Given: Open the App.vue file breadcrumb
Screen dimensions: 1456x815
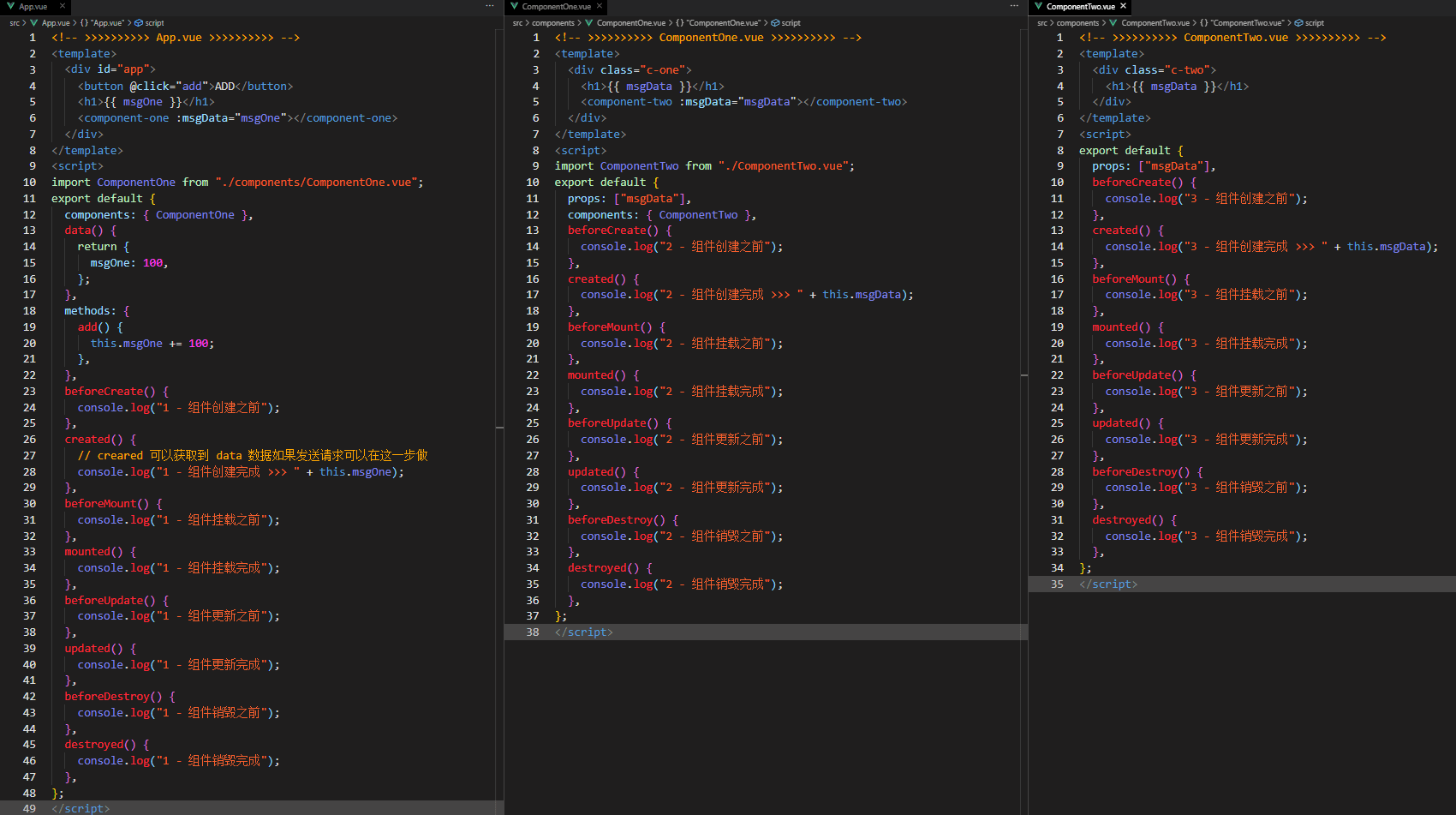Looking at the screenshot, I should (x=51, y=23).
